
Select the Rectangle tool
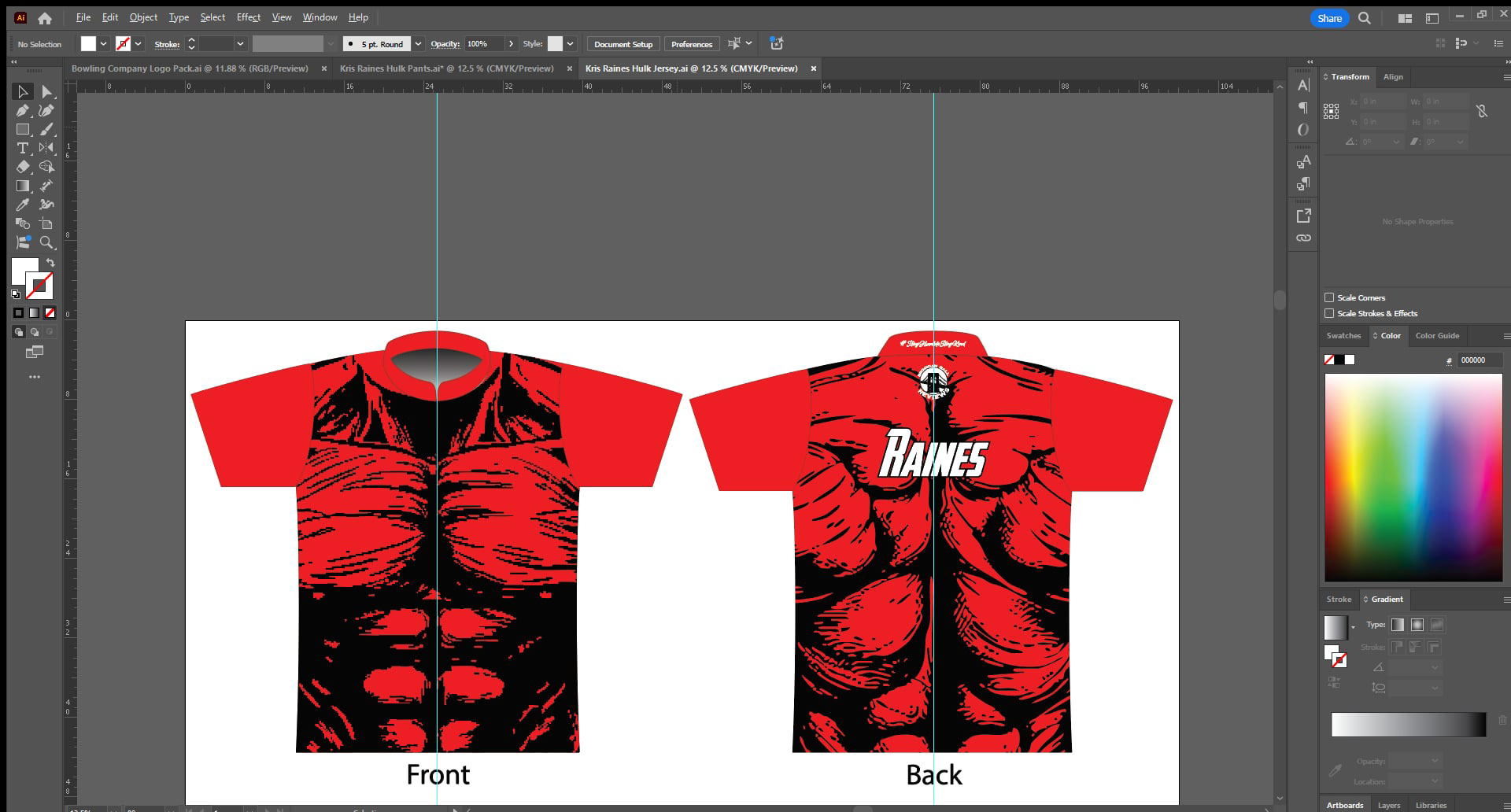23,129
